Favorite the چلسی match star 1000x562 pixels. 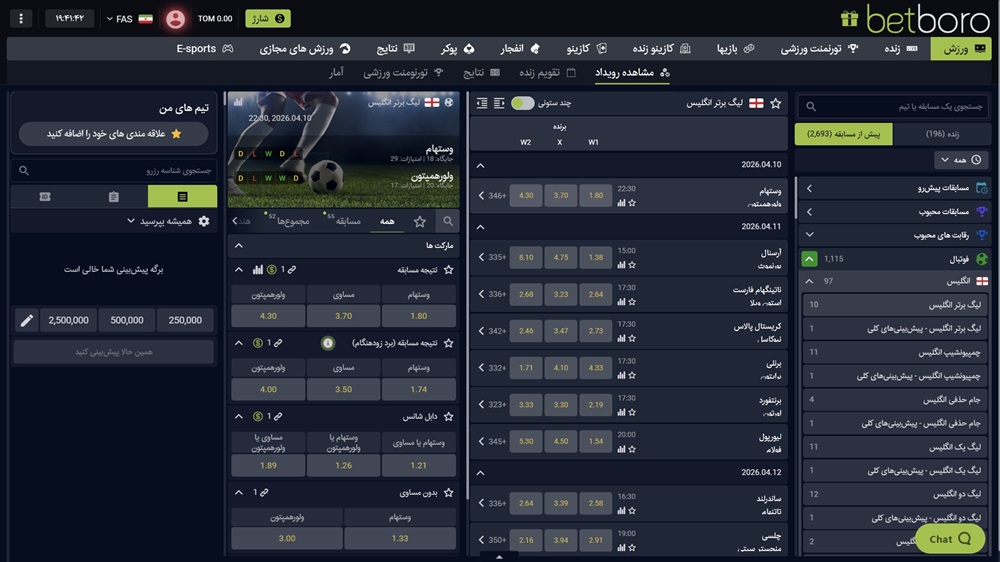pyautogui.click(x=632, y=547)
